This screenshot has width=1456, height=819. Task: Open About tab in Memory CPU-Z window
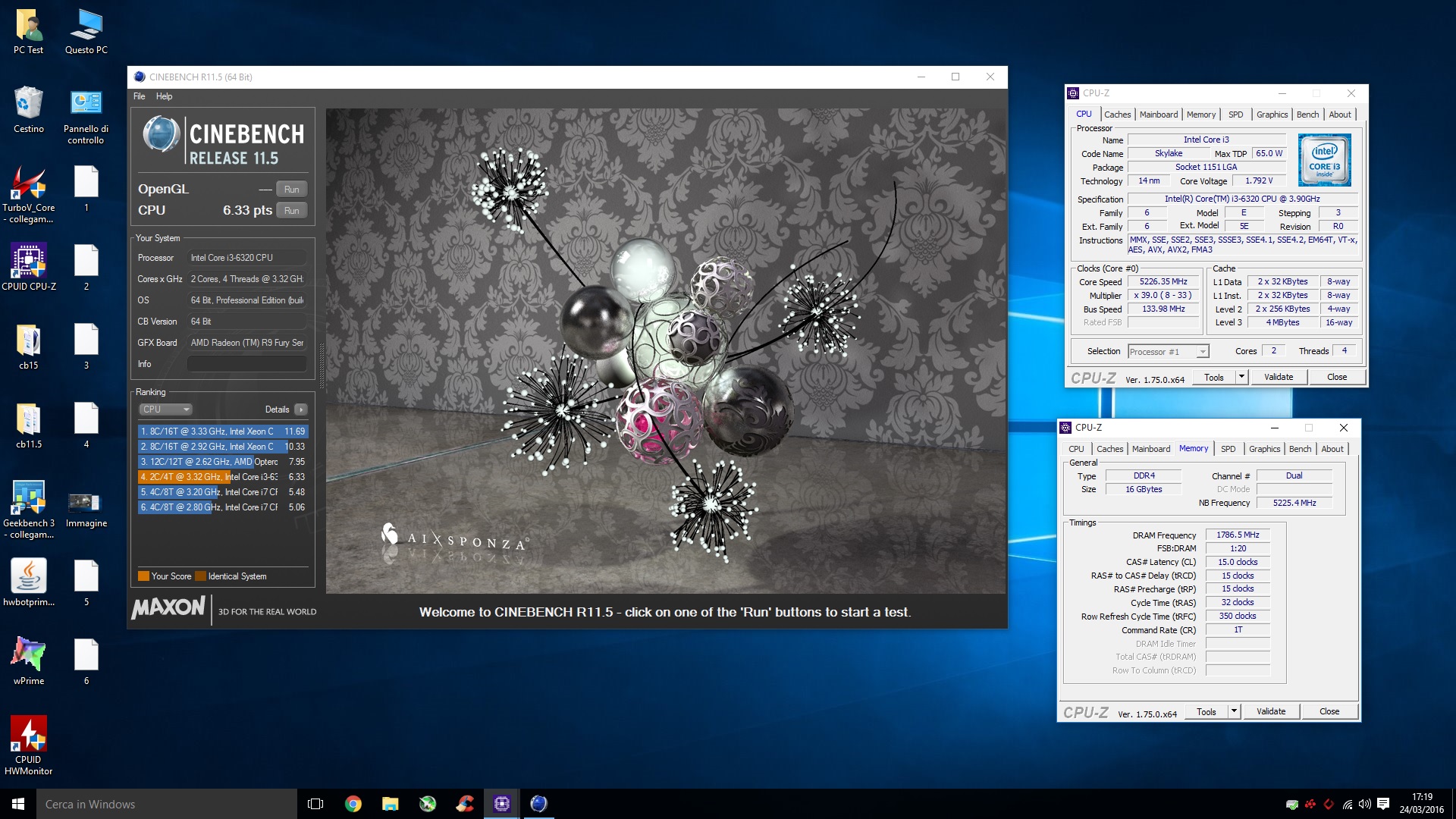(1332, 449)
